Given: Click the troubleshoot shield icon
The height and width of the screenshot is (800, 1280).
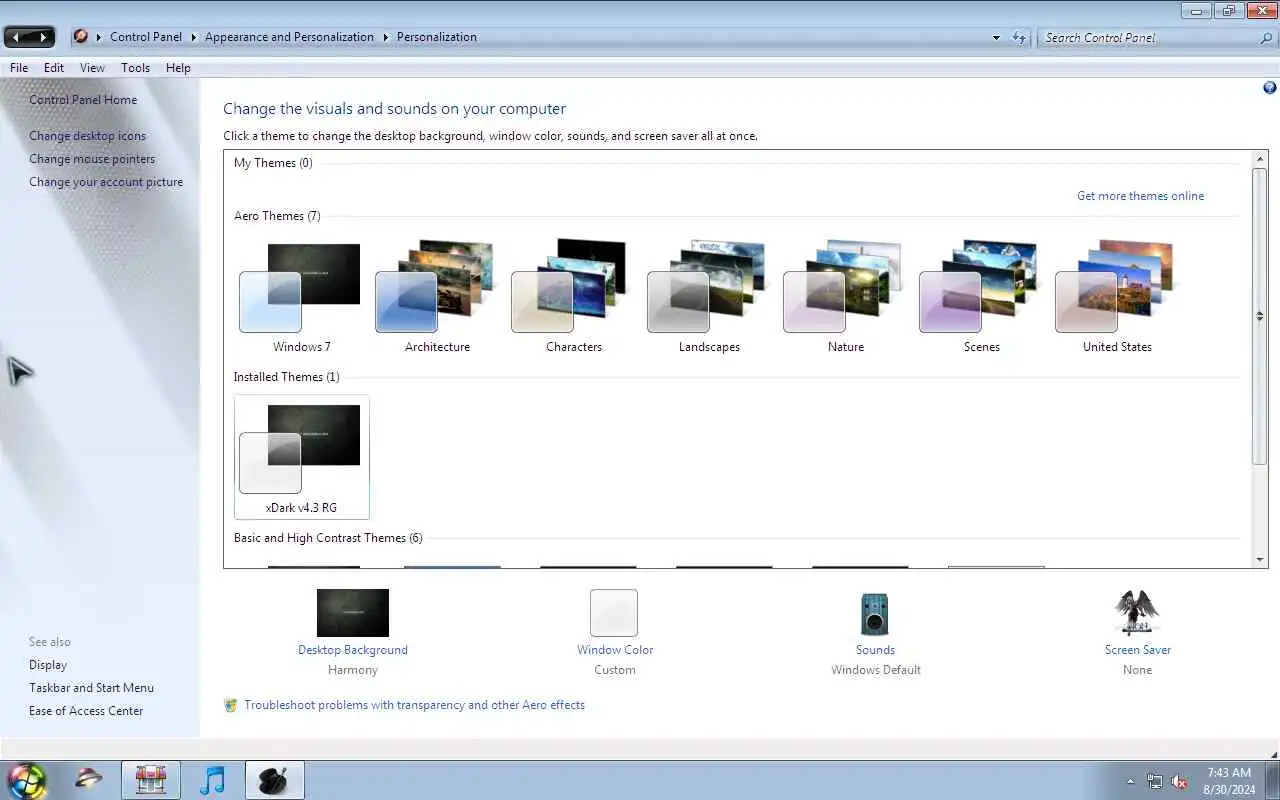Looking at the screenshot, I should click(231, 705).
